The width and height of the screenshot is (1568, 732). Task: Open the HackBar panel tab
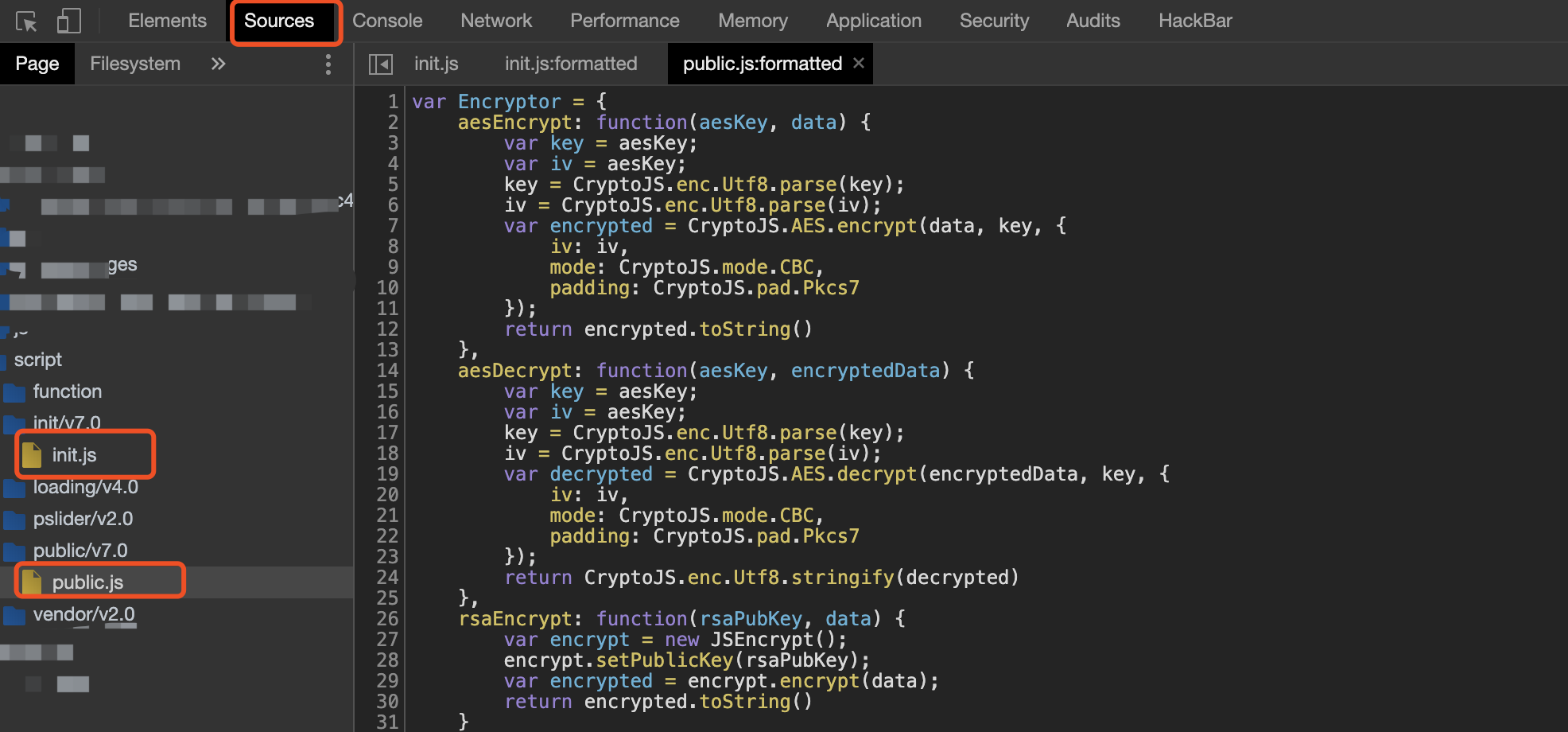[1195, 21]
